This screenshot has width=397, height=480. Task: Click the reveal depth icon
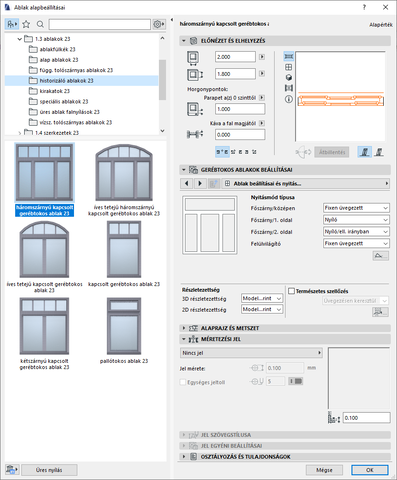coord(195,135)
